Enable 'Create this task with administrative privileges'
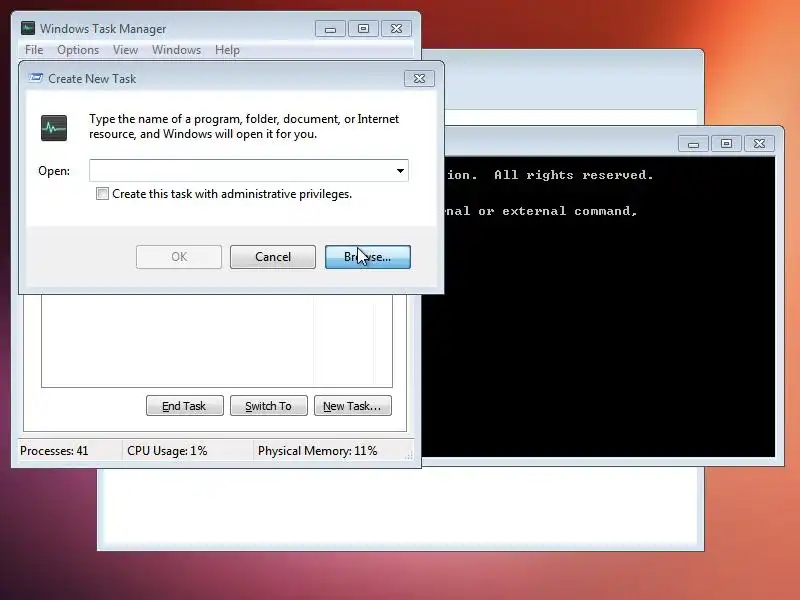Viewport: 800px width, 600px height. click(103, 194)
